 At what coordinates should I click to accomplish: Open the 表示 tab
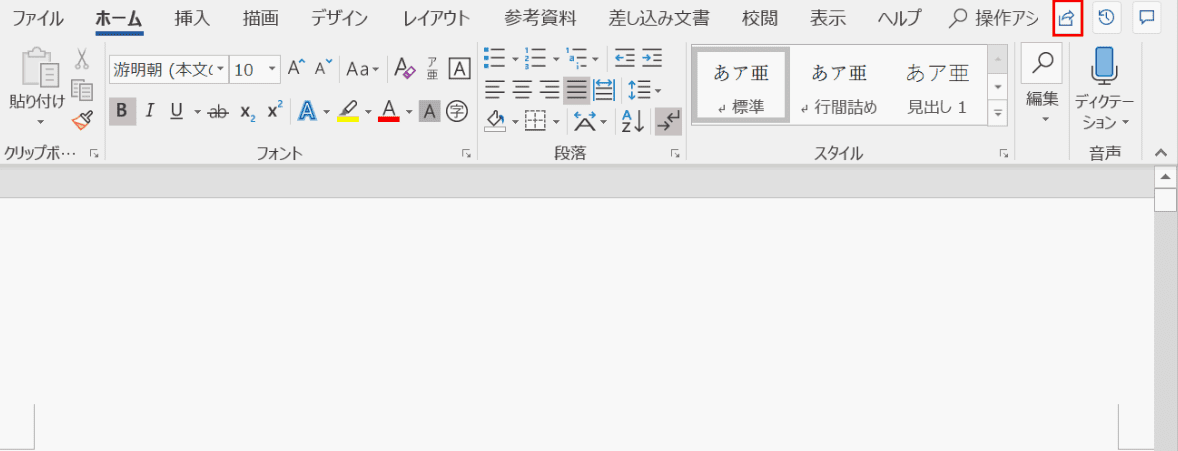pyautogui.click(x=828, y=19)
